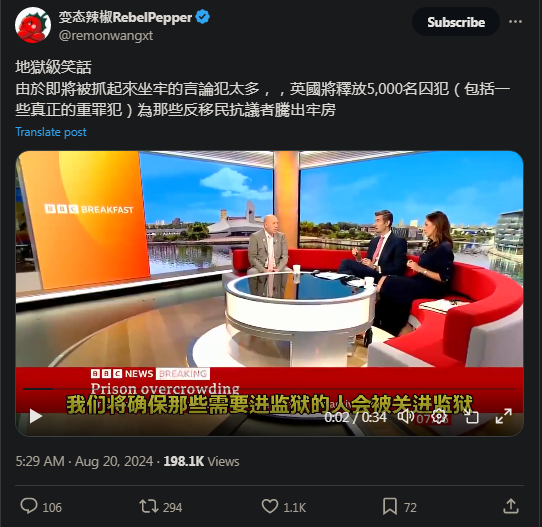Share the post via upload icon
This screenshot has height=527, width=542.
click(511, 507)
